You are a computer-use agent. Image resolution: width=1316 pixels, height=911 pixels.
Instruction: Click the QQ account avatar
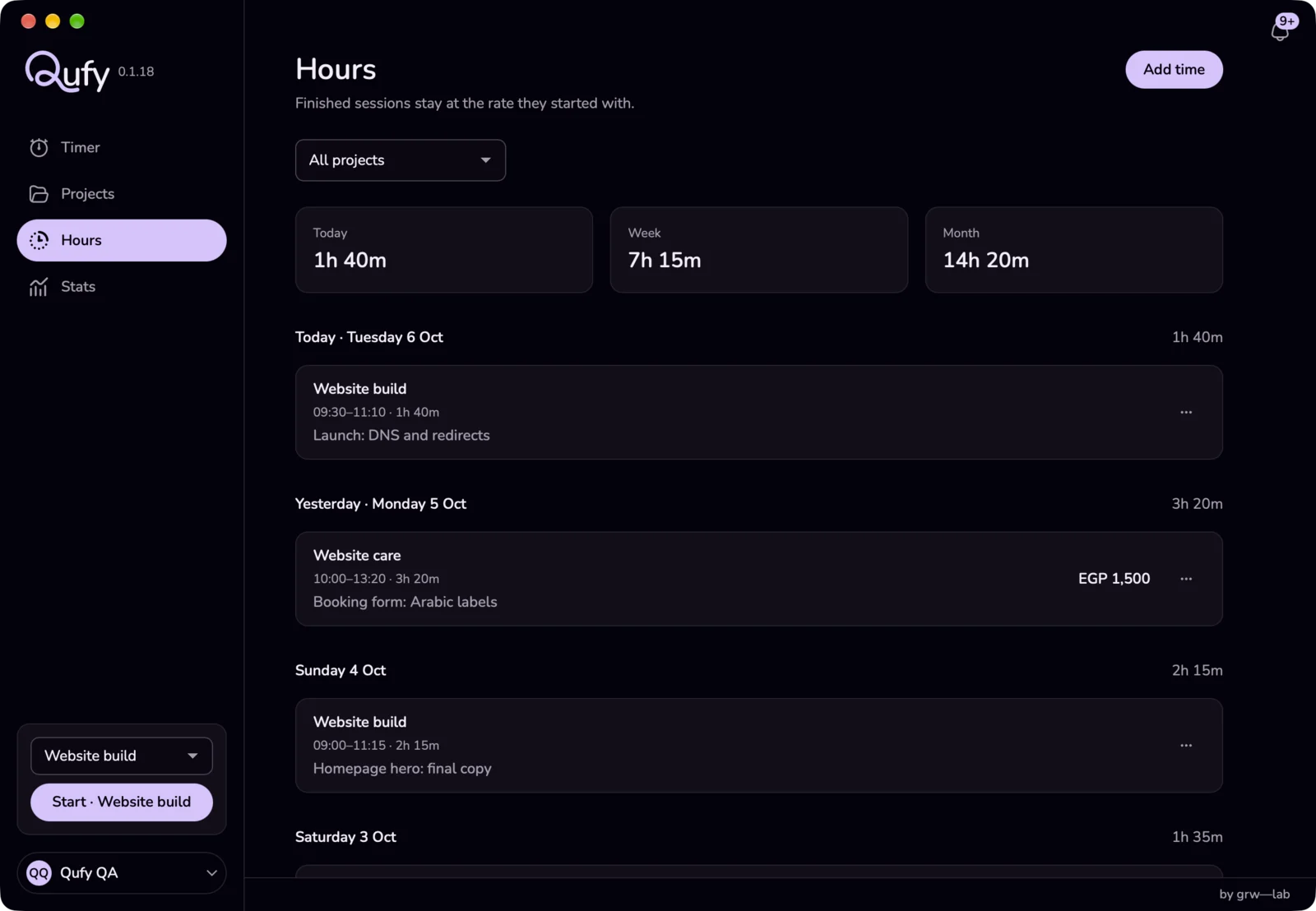tap(39, 873)
